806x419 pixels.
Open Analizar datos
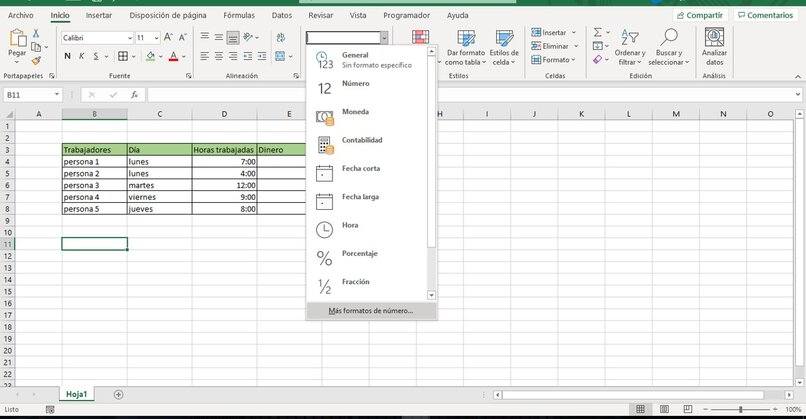[715, 47]
